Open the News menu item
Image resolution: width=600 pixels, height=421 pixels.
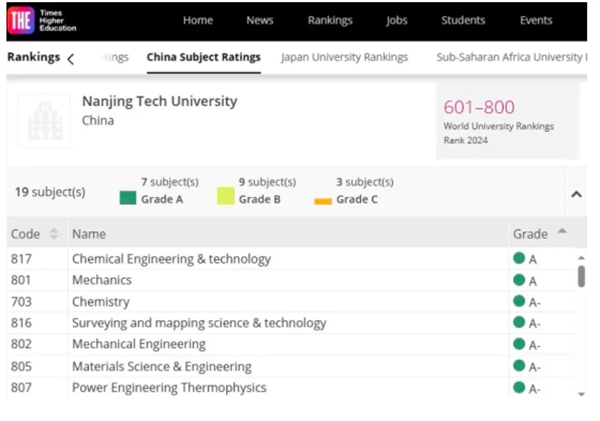260,20
